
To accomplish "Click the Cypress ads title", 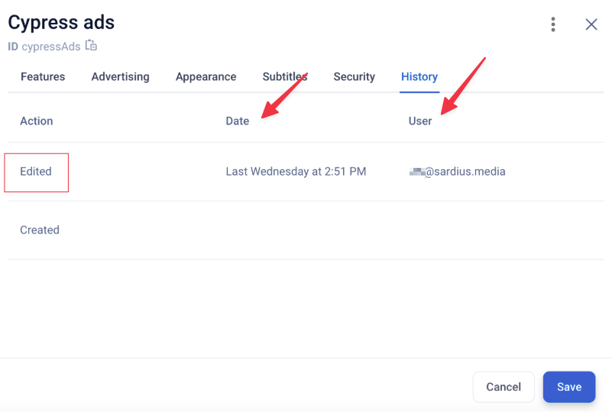I will [x=61, y=22].
